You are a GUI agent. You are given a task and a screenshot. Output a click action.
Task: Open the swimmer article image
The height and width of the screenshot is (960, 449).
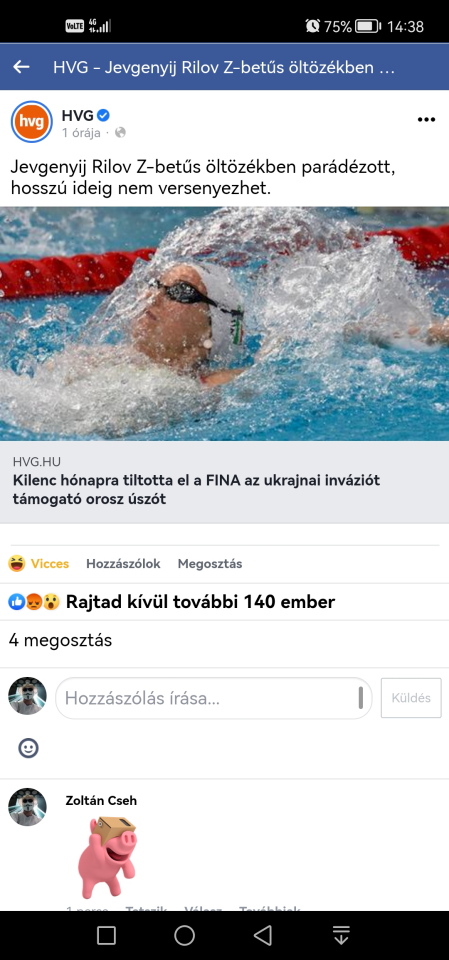click(224, 324)
